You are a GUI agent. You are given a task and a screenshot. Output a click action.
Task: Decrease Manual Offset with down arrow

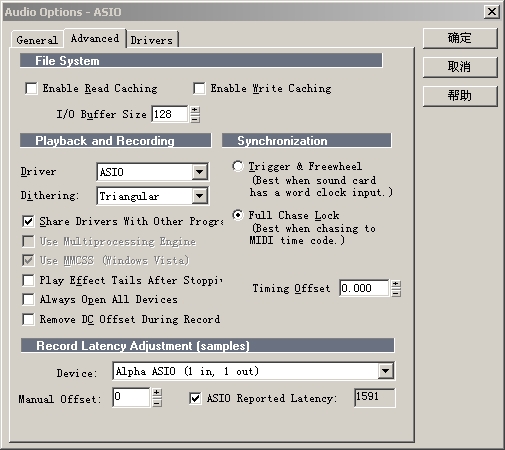(x=157, y=402)
